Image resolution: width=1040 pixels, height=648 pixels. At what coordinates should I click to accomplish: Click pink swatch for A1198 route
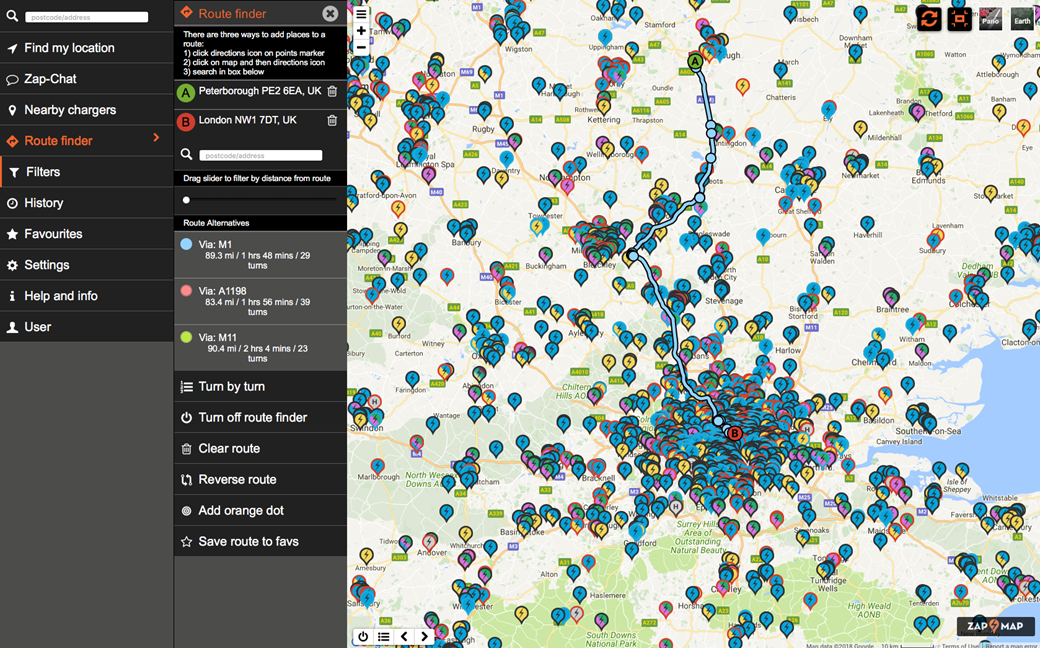pyautogui.click(x=186, y=291)
